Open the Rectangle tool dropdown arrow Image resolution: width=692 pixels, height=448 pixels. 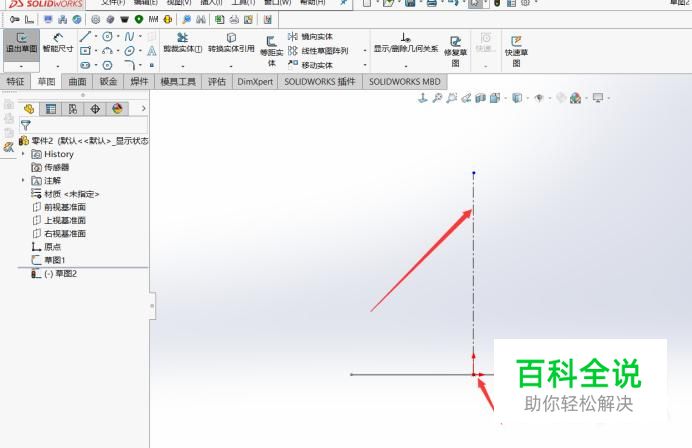(96, 51)
